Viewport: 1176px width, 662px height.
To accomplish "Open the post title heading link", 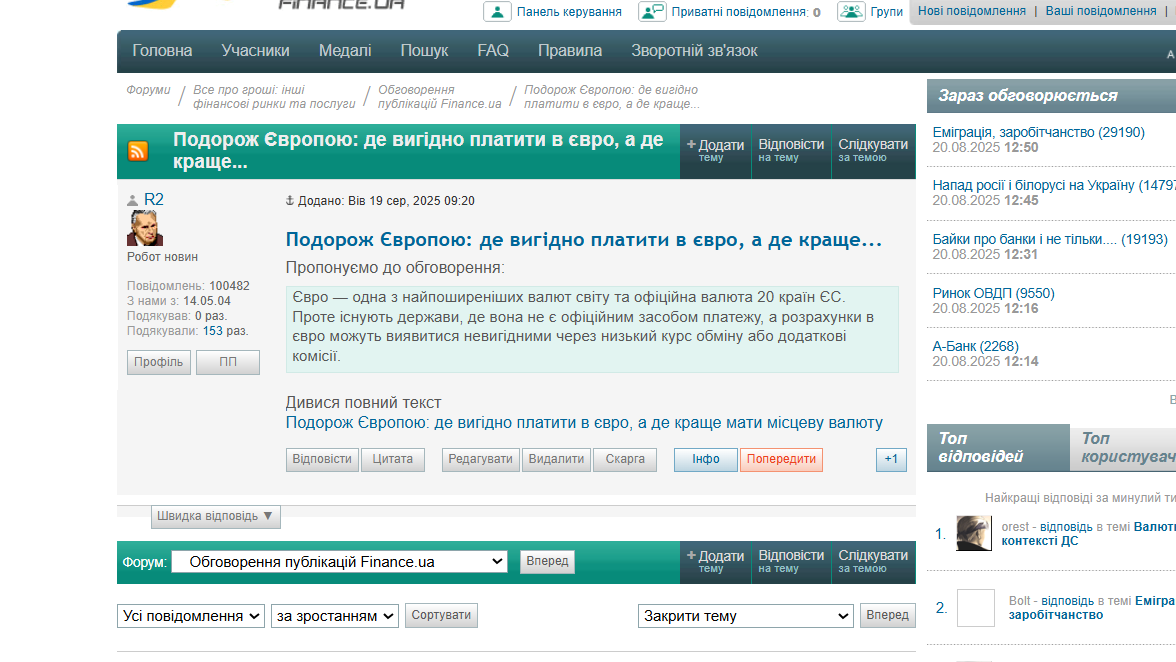I will tap(584, 240).
